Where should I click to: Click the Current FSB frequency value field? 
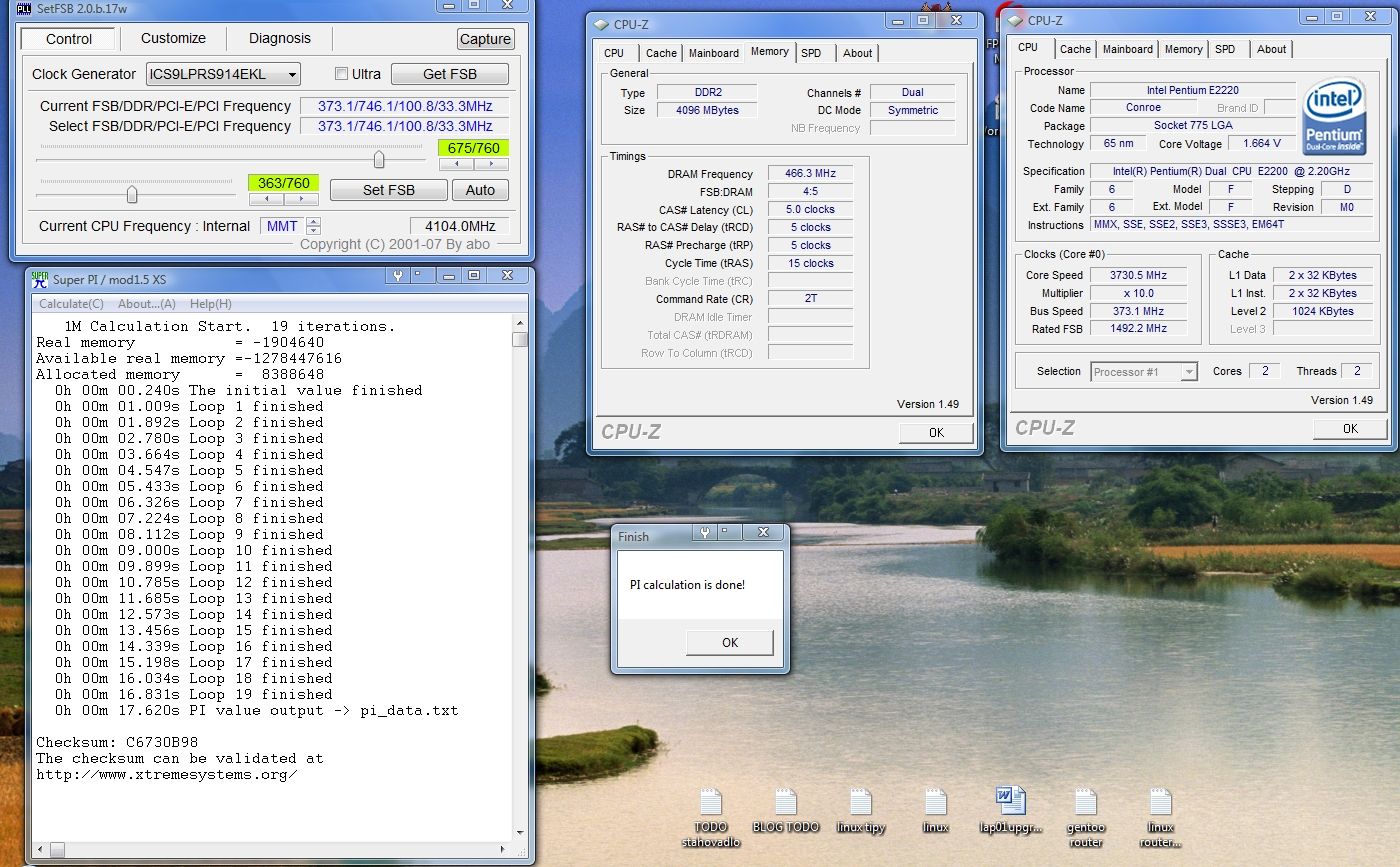coord(404,106)
